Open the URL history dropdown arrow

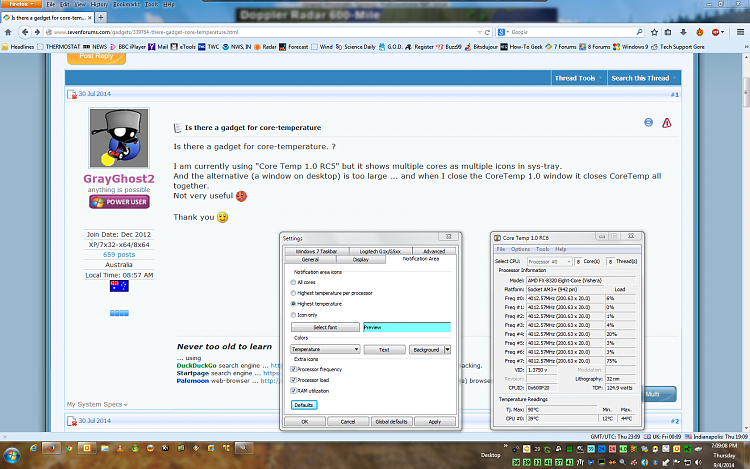point(479,32)
